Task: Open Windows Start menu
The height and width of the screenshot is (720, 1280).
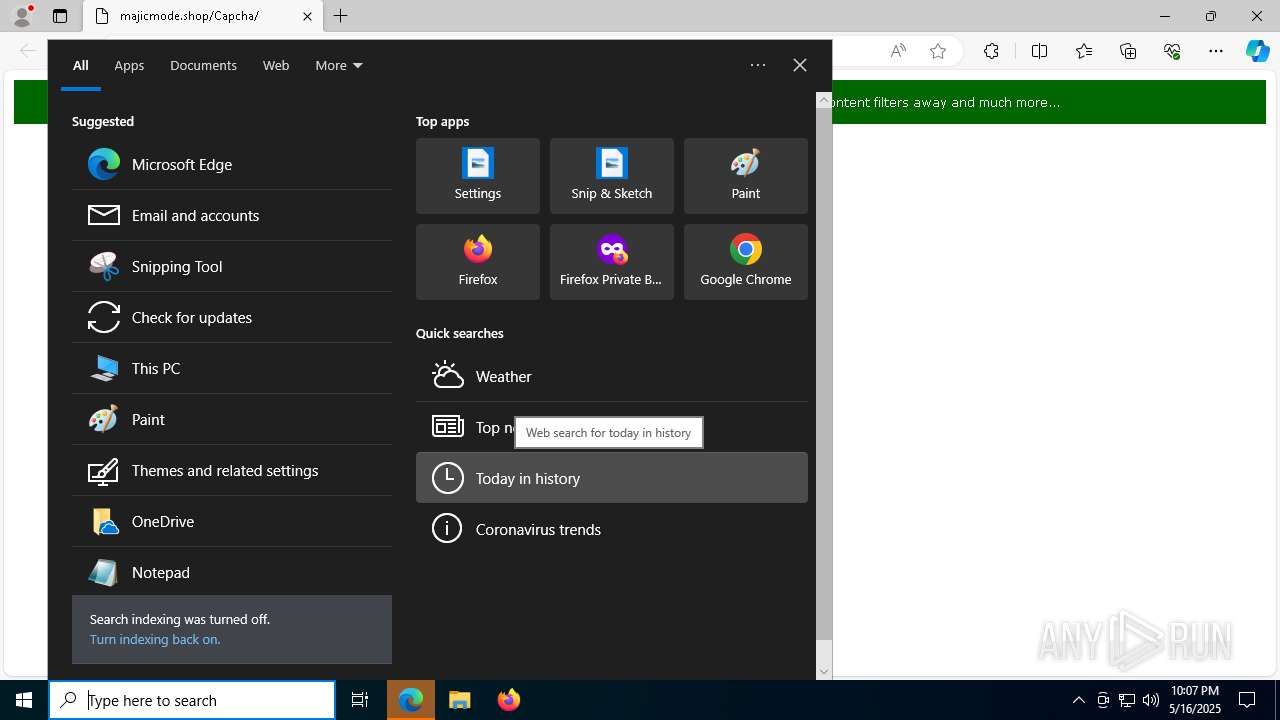Action: point(24,700)
